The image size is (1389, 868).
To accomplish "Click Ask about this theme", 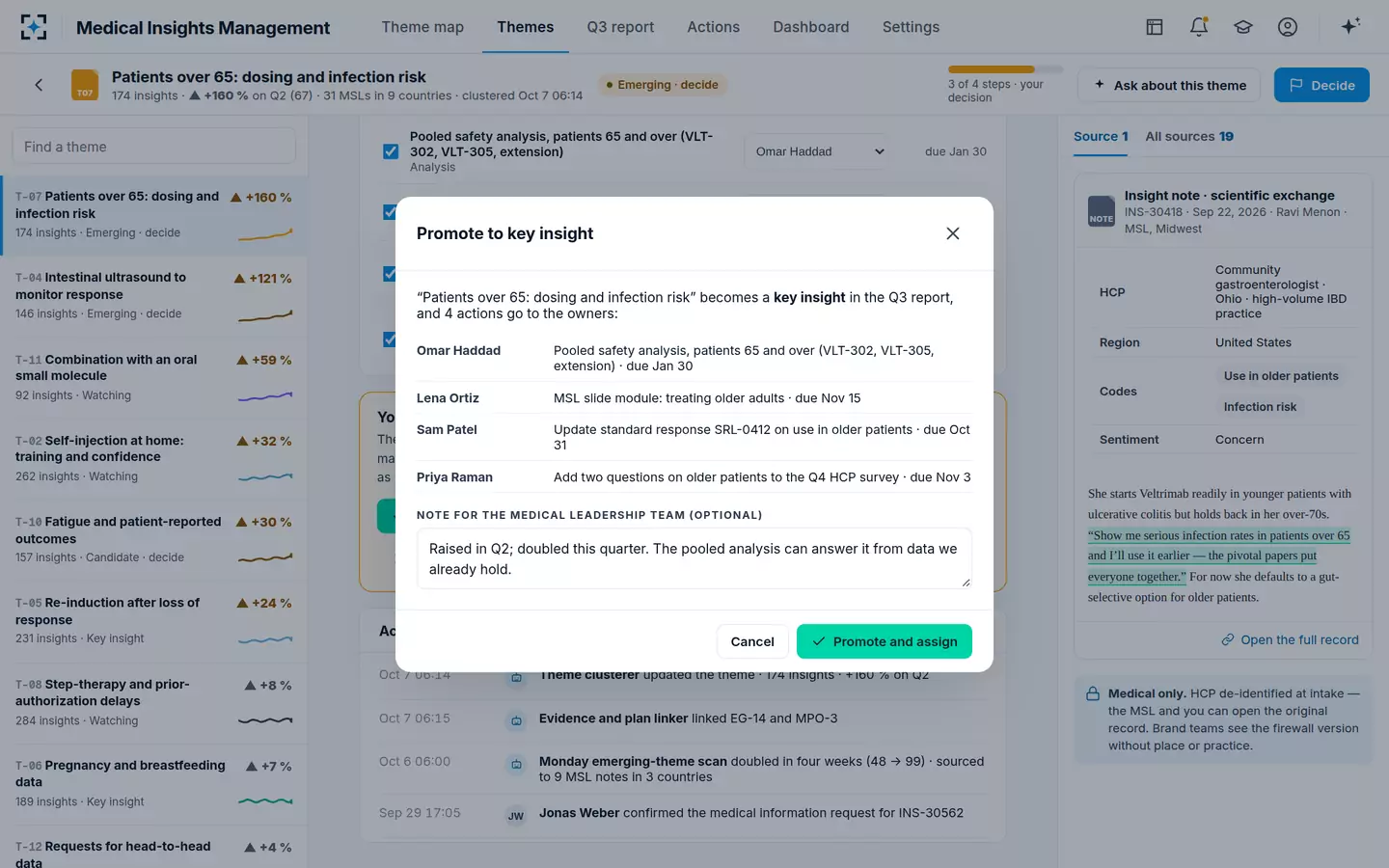I will [1169, 85].
